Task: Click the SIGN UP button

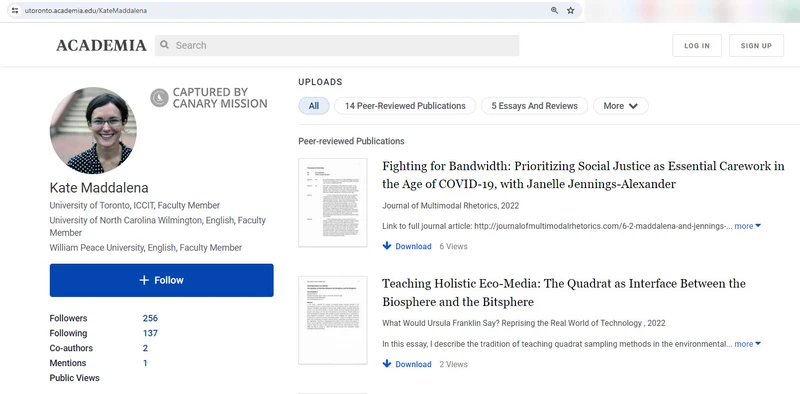Action: (x=756, y=45)
